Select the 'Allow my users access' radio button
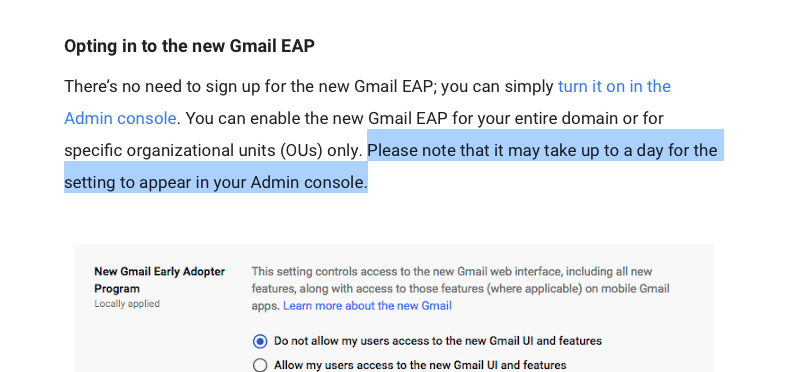791x372 pixels. [260, 365]
